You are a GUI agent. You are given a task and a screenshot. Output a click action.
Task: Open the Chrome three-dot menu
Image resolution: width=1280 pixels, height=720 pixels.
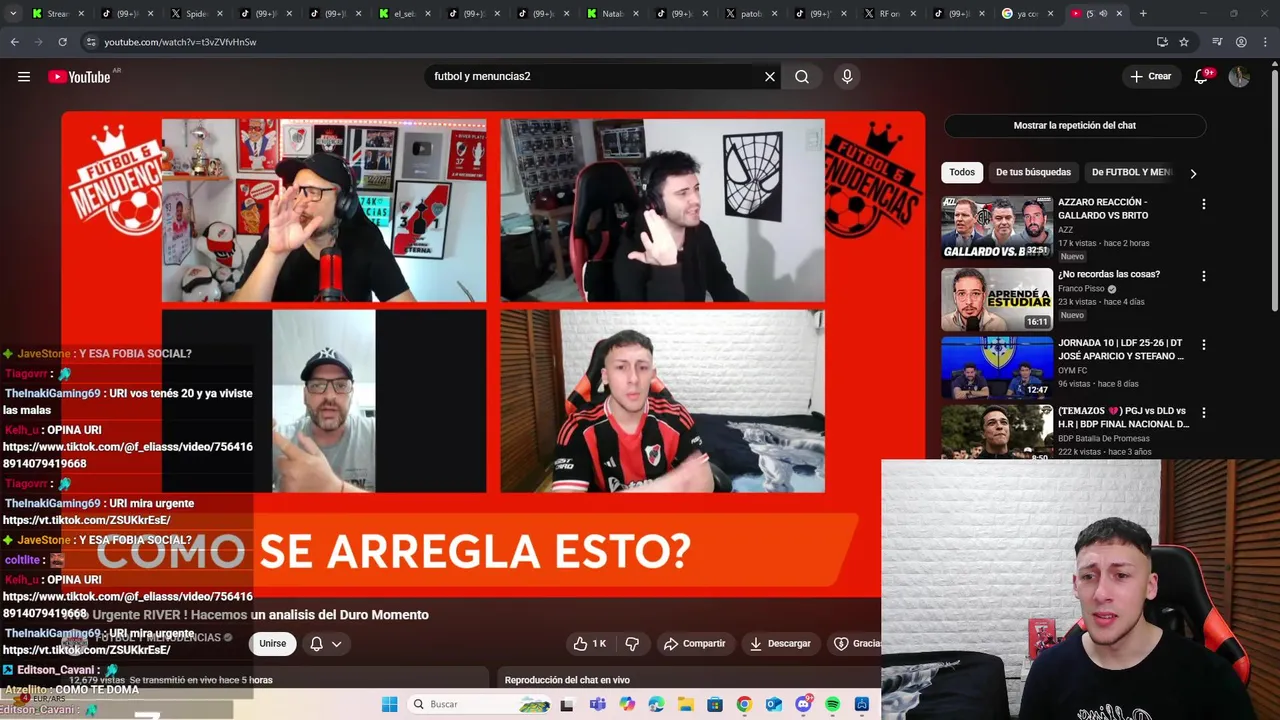click(x=1264, y=42)
